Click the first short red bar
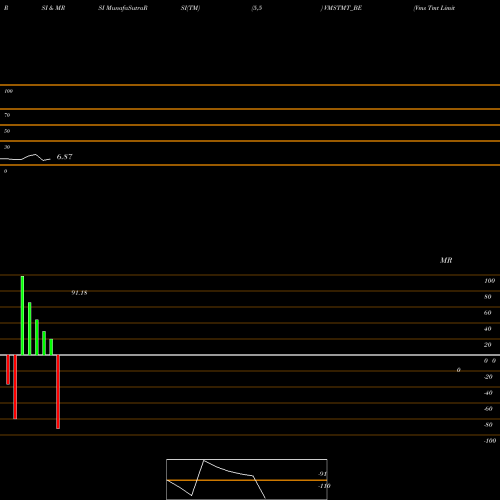Screen dimensions: 500x500 click(8, 370)
